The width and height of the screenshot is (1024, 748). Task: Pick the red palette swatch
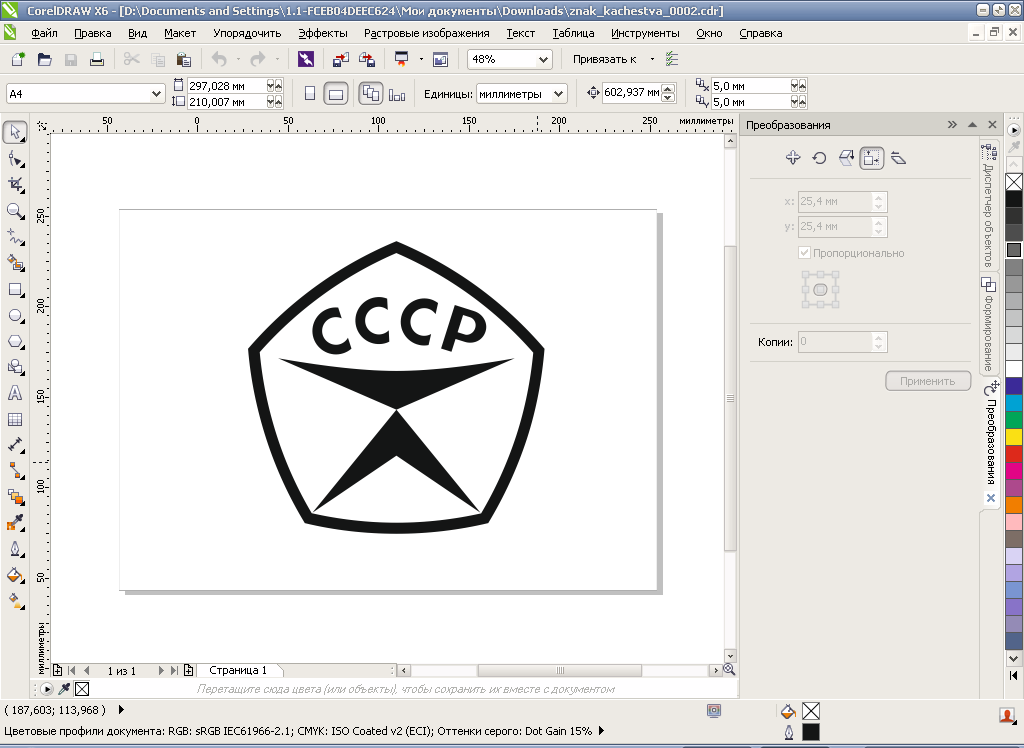coord(1014,454)
